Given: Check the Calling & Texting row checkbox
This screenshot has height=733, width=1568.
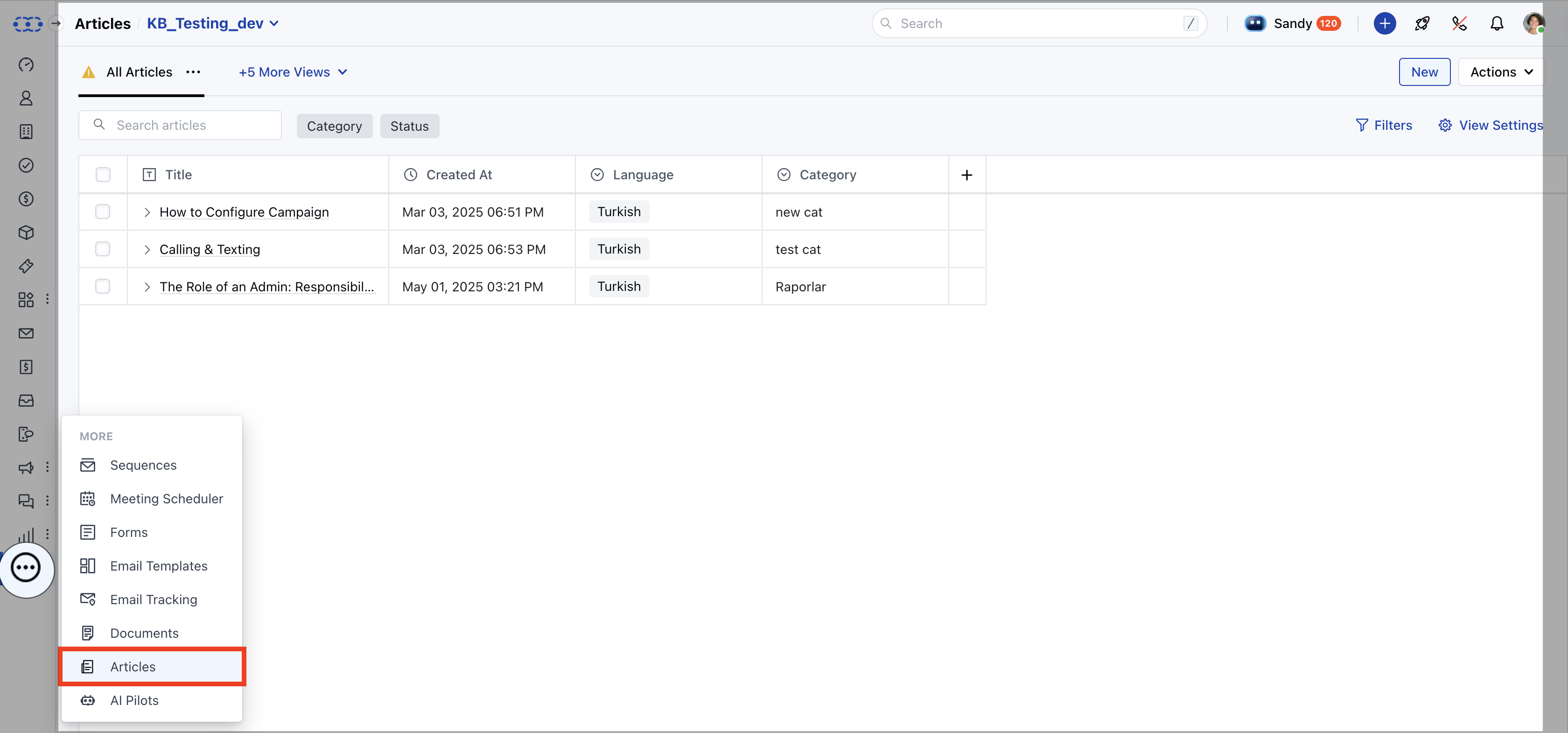Looking at the screenshot, I should pos(103,249).
